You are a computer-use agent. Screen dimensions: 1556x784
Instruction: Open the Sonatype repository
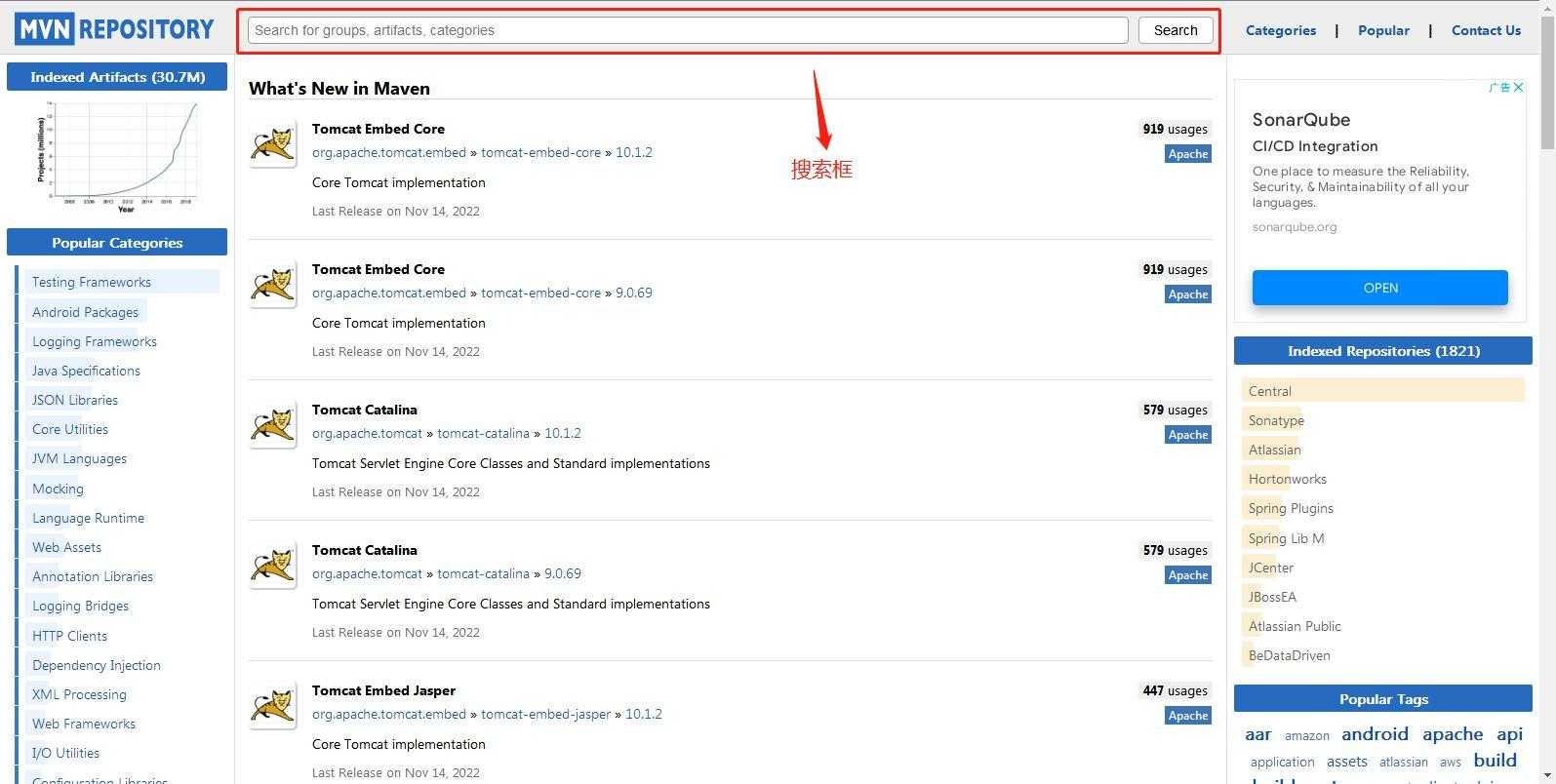coord(1276,420)
